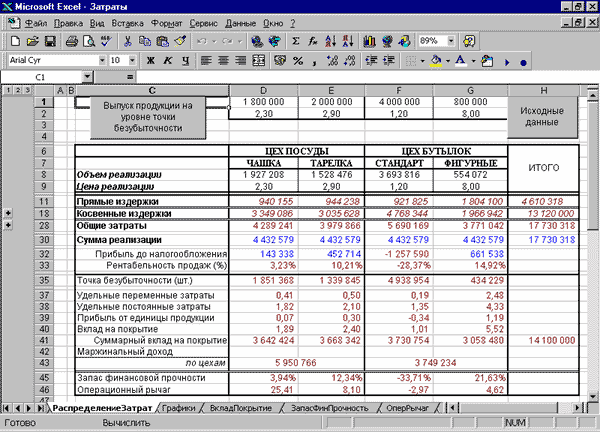Toggle Bold (Ж) formatting
This screenshot has width=600, height=432.
(x=150, y=61)
